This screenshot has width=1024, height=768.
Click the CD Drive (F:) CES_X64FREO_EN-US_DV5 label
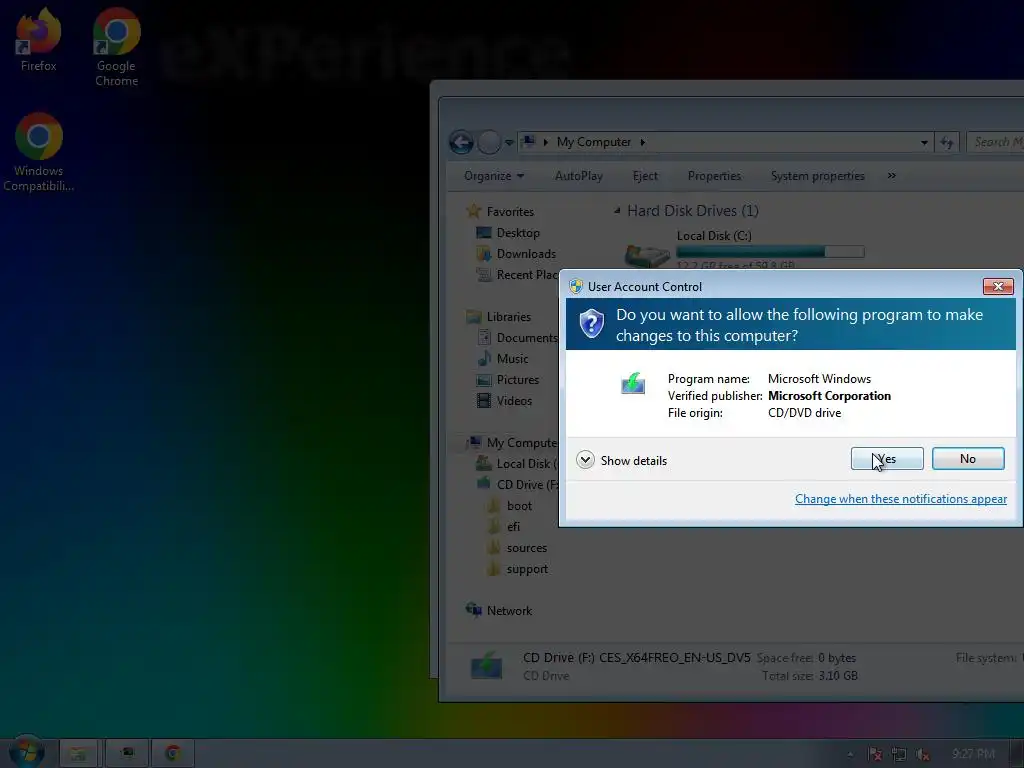(637, 658)
